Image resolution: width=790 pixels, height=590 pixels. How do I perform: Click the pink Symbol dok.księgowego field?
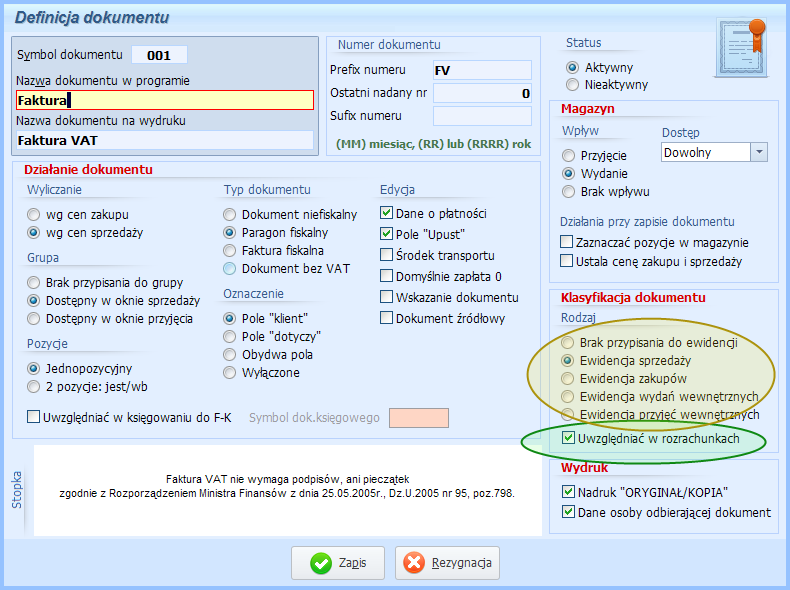pyautogui.click(x=419, y=418)
